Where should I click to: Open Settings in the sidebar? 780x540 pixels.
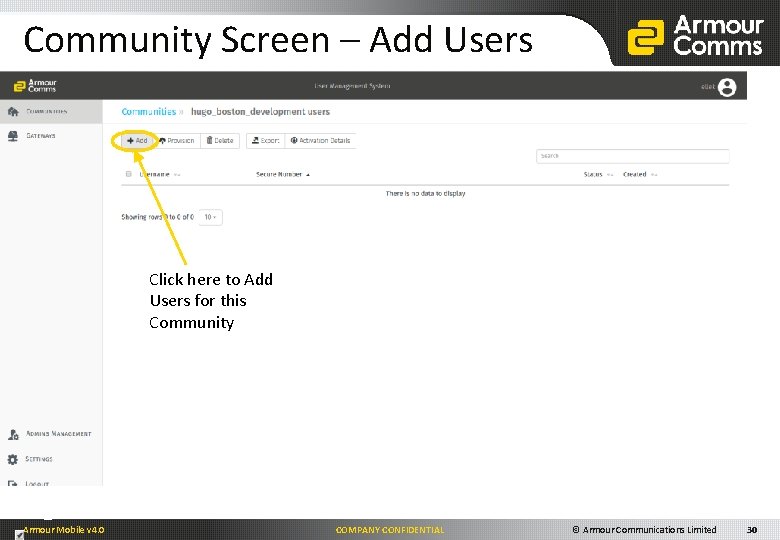click(x=51, y=459)
